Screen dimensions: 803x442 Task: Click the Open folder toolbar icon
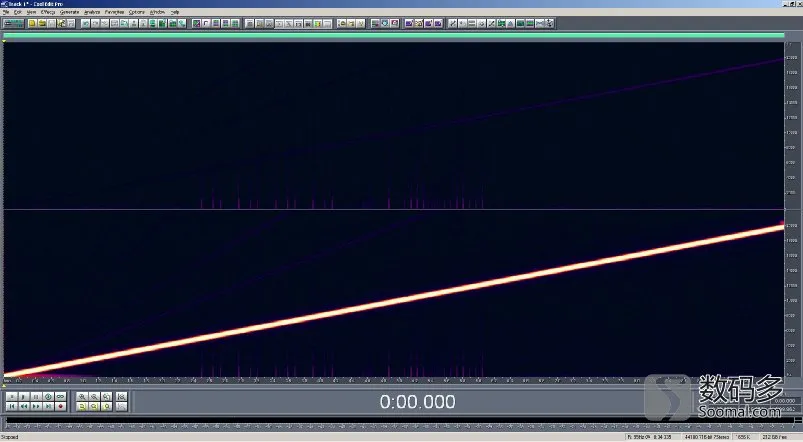42,23
